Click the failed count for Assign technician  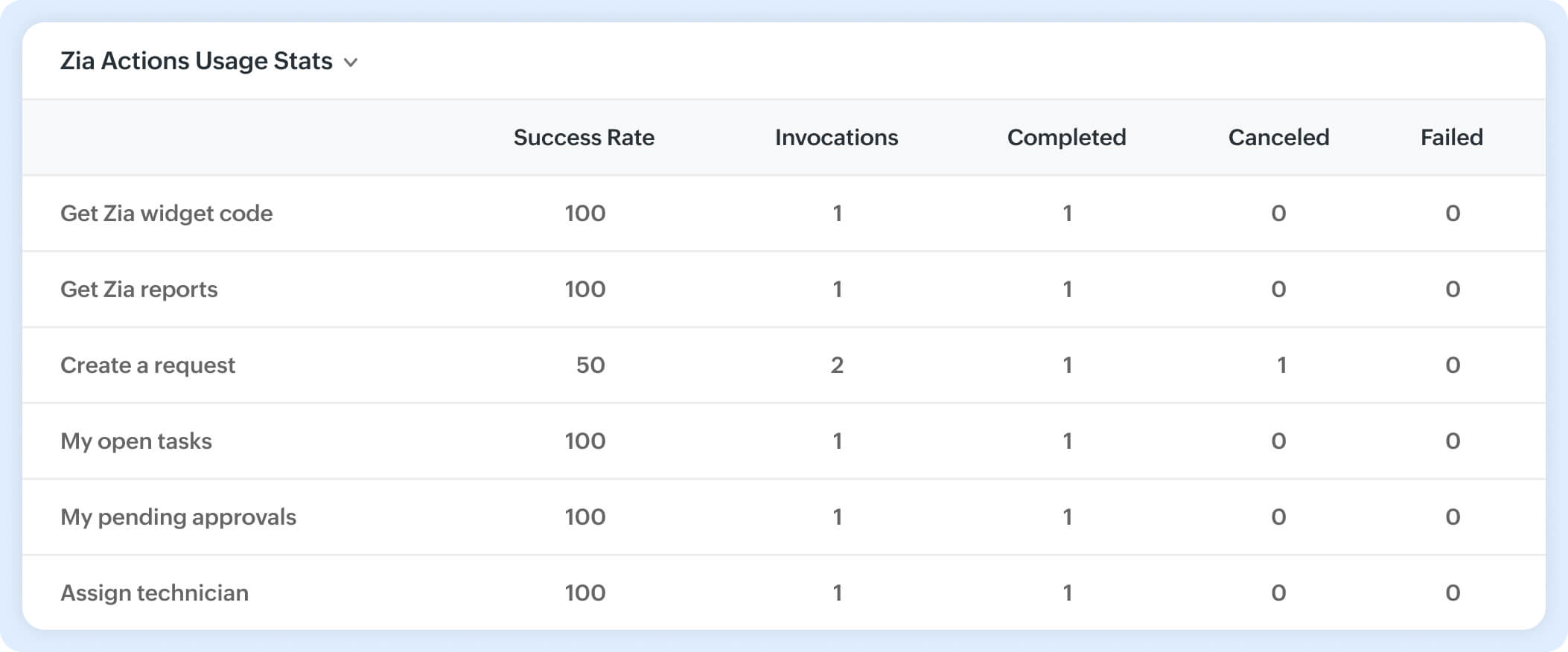click(x=1453, y=593)
